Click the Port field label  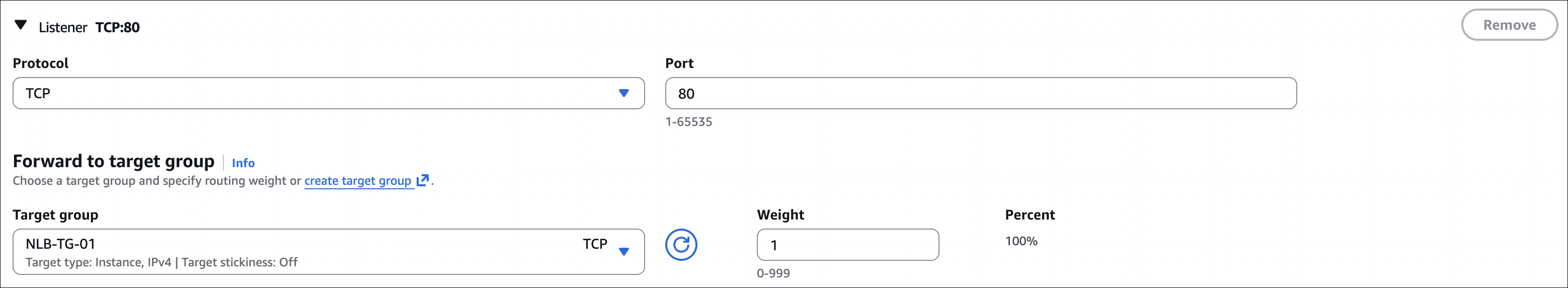679,63
